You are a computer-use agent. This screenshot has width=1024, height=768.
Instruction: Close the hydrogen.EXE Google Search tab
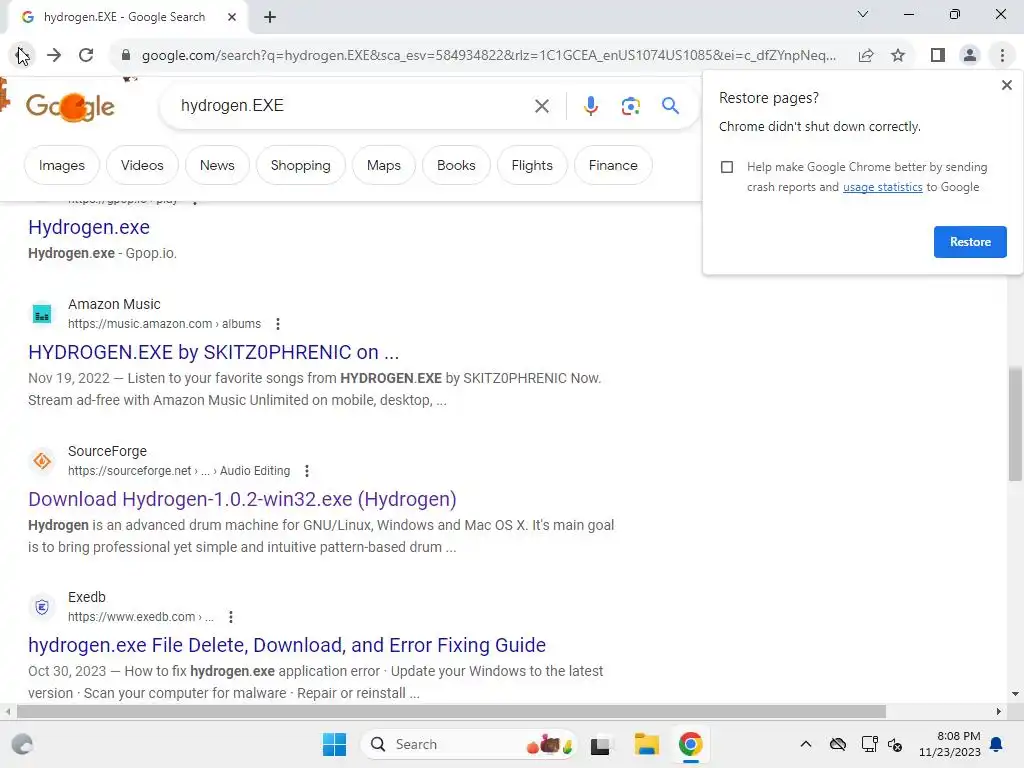point(232,17)
